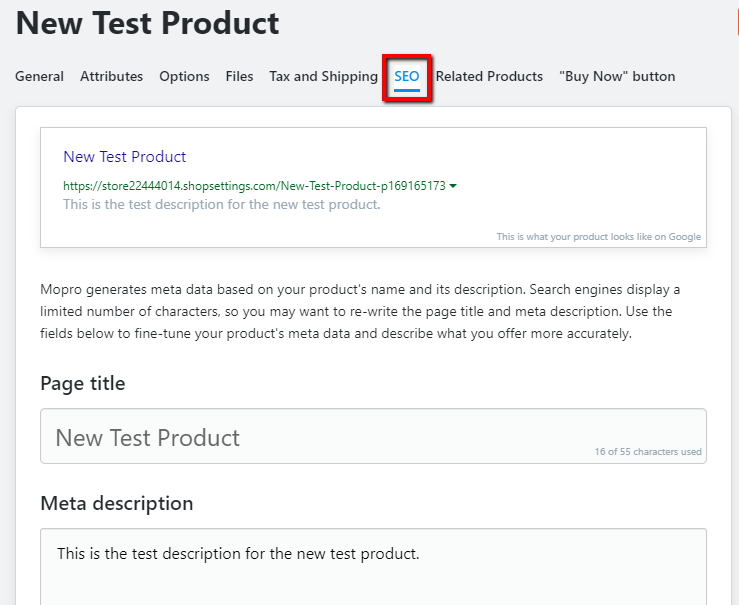739x605 pixels.
Task: Click the Page title section label
Action: pyautogui.click(x=83, y=384)
